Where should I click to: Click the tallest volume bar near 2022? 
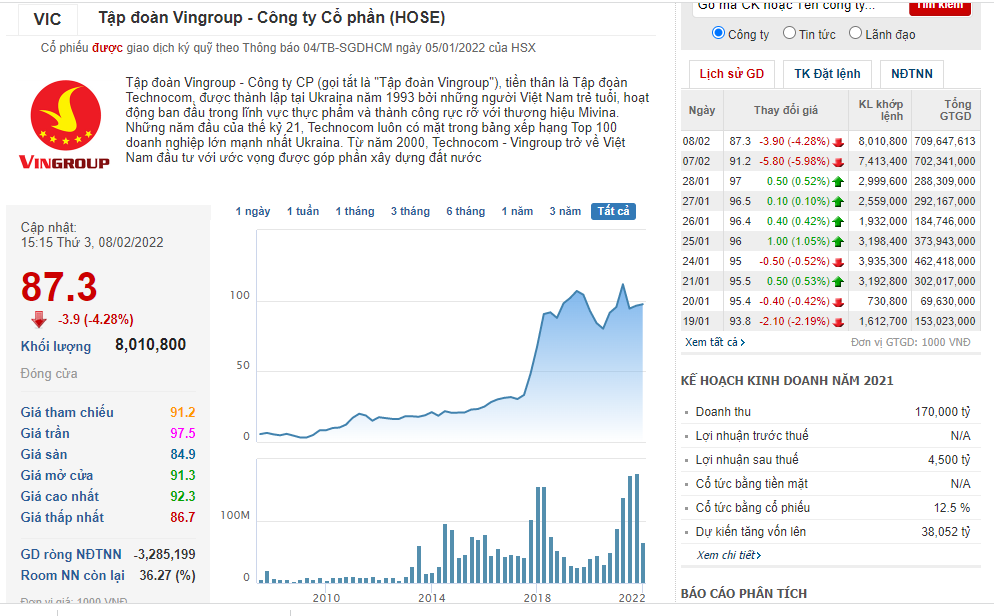click(636, 529)
